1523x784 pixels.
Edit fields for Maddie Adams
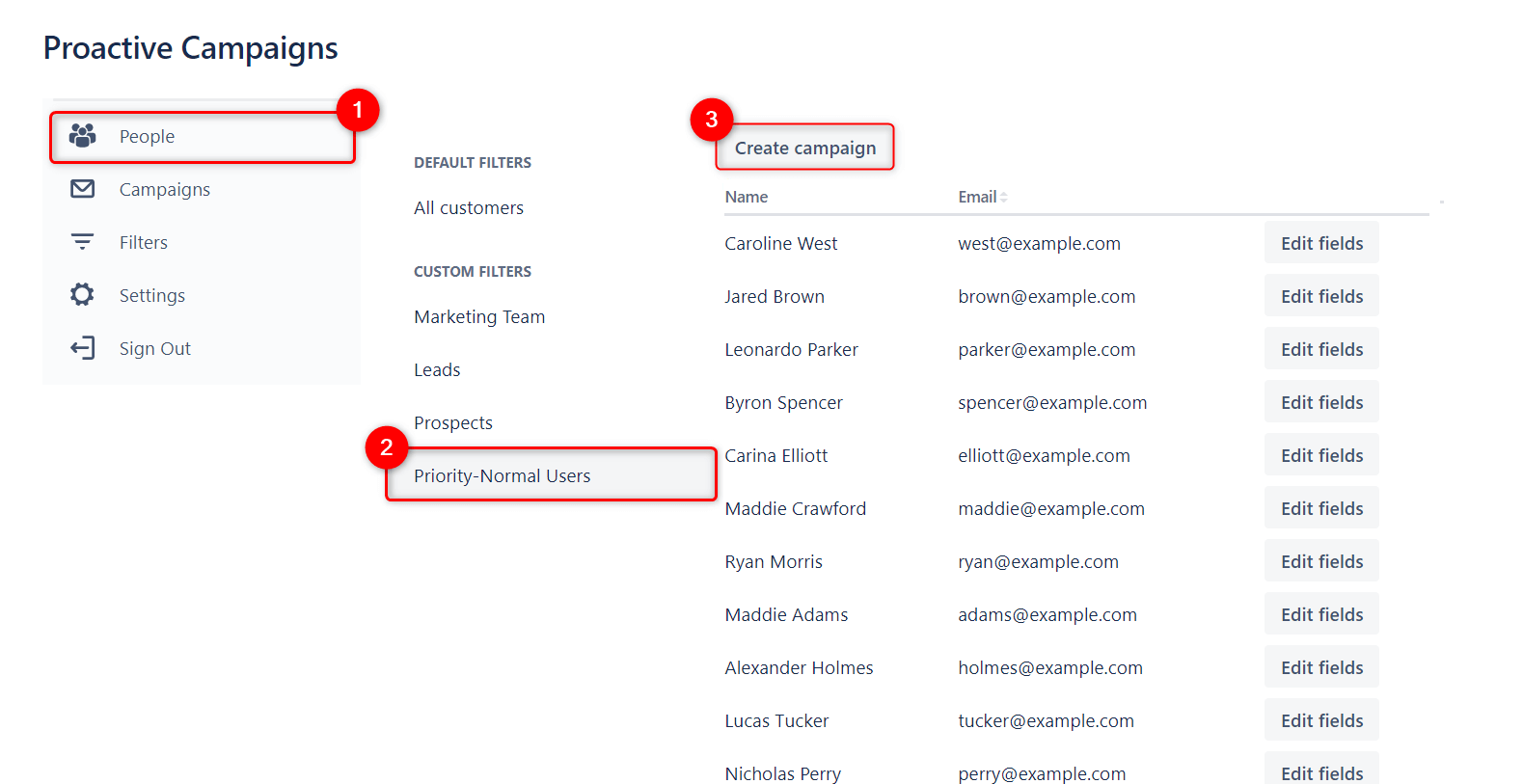1321,614
